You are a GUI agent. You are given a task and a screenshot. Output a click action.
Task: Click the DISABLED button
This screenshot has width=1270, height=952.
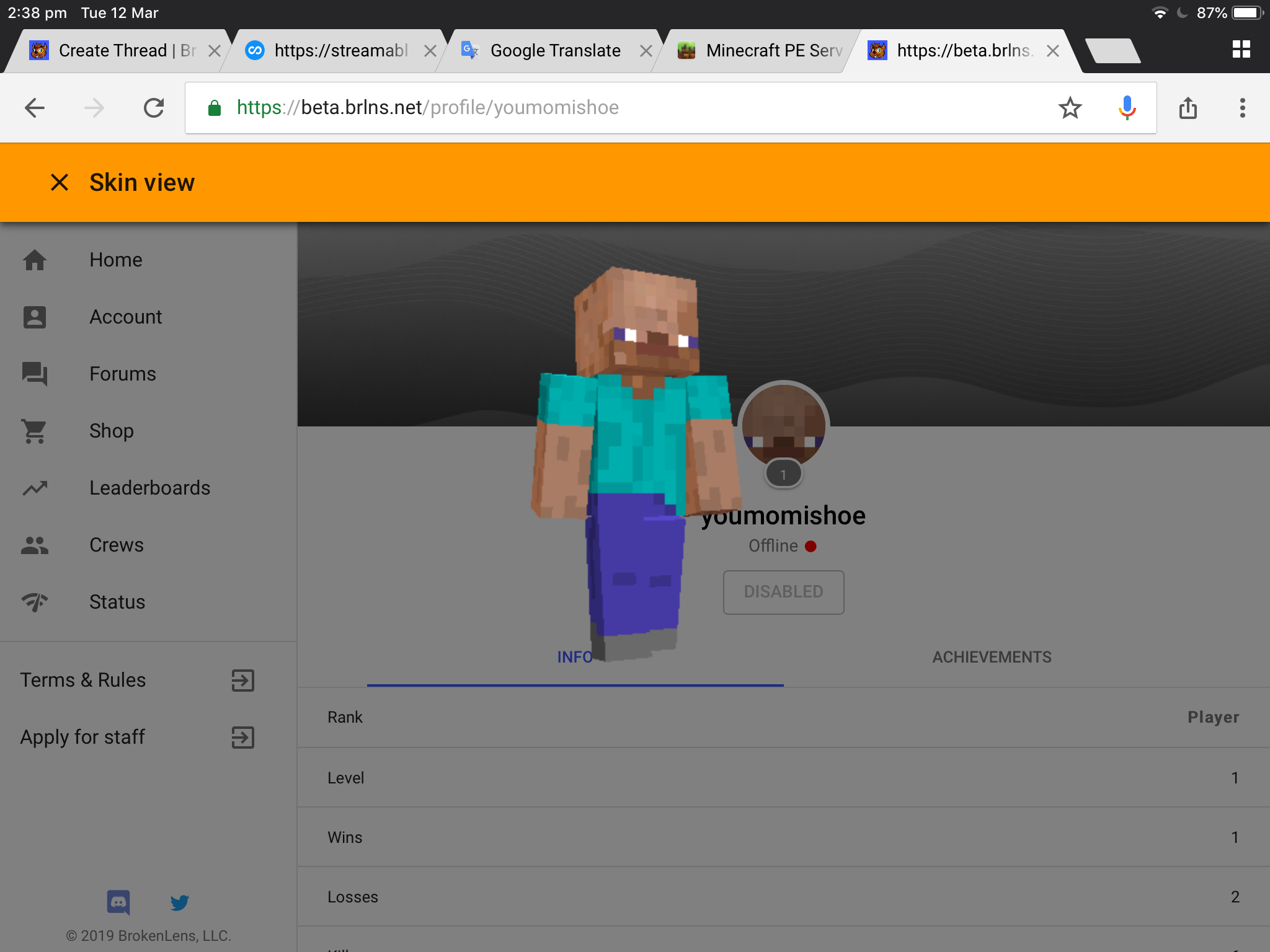point(783,592)
